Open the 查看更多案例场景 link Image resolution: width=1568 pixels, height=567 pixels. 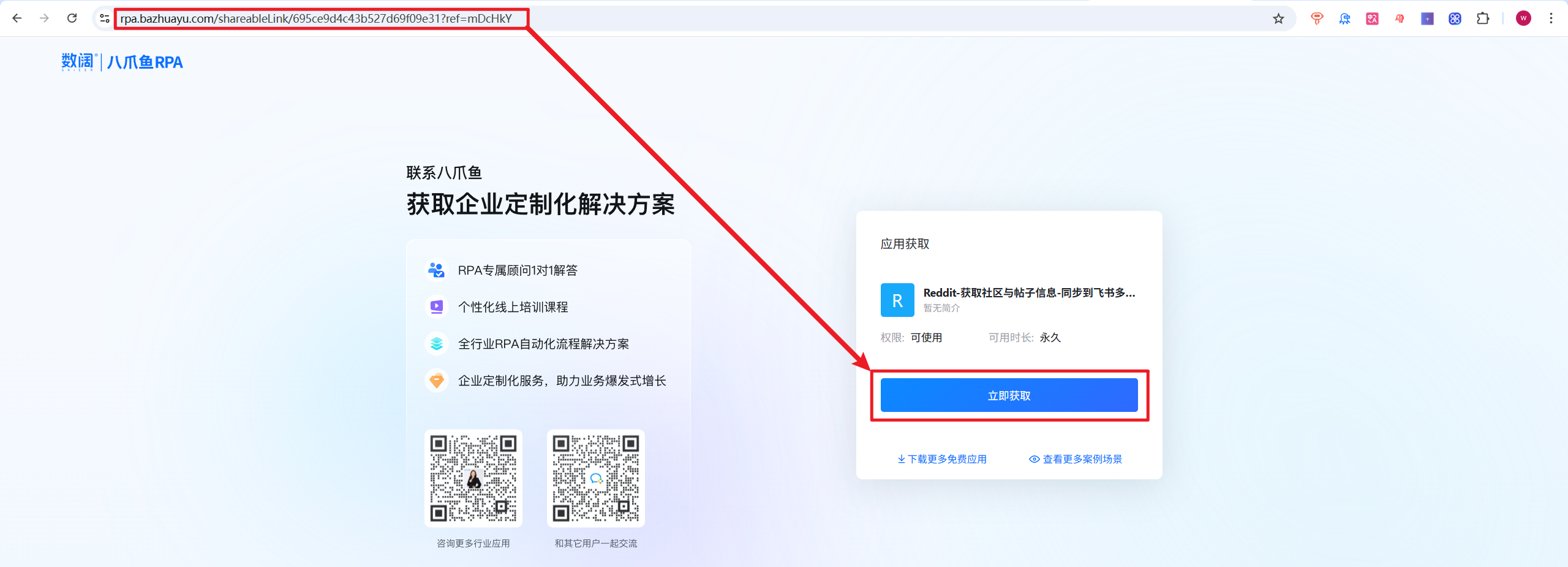(1076, 459)
